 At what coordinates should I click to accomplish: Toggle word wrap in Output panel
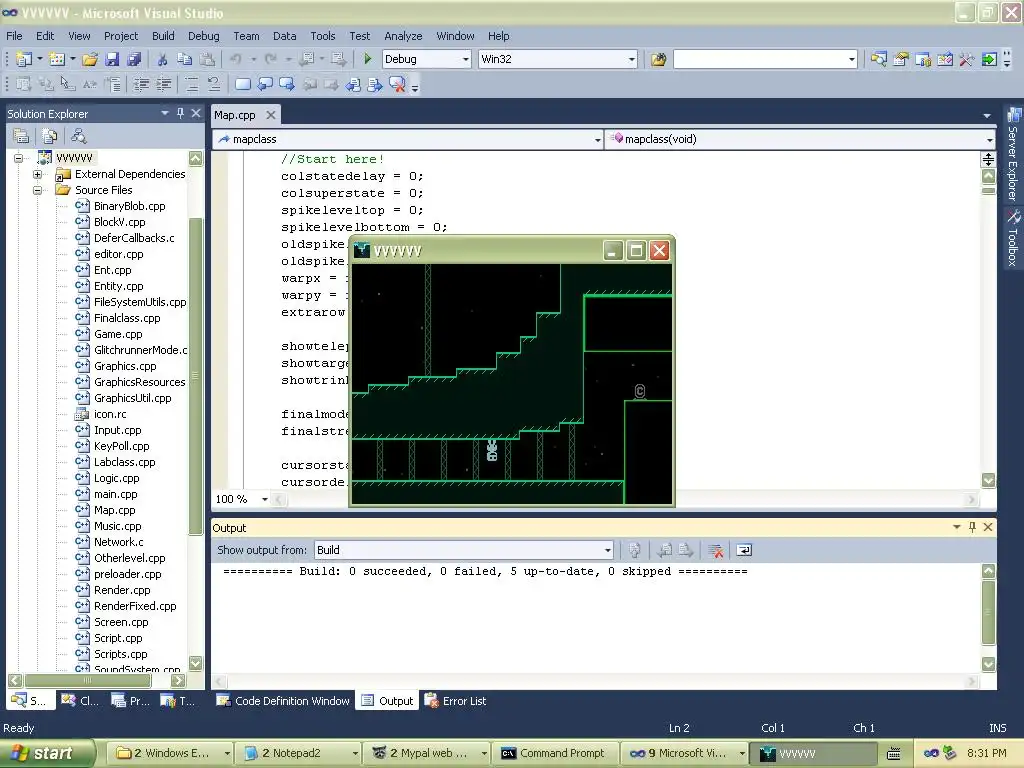[x=744, y=551]
